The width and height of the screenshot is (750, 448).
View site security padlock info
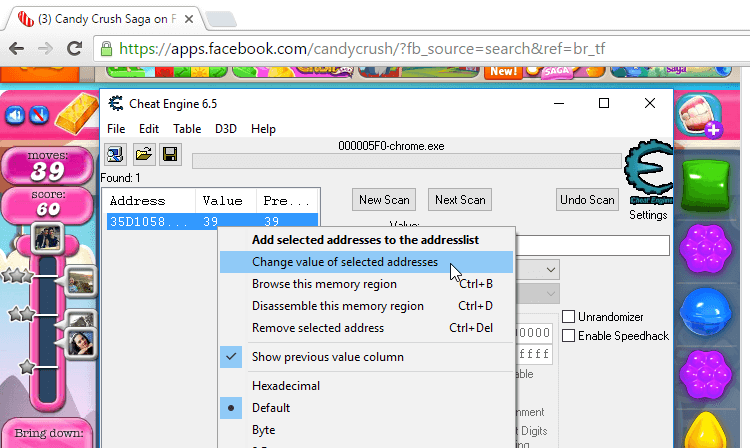(106, 48)
